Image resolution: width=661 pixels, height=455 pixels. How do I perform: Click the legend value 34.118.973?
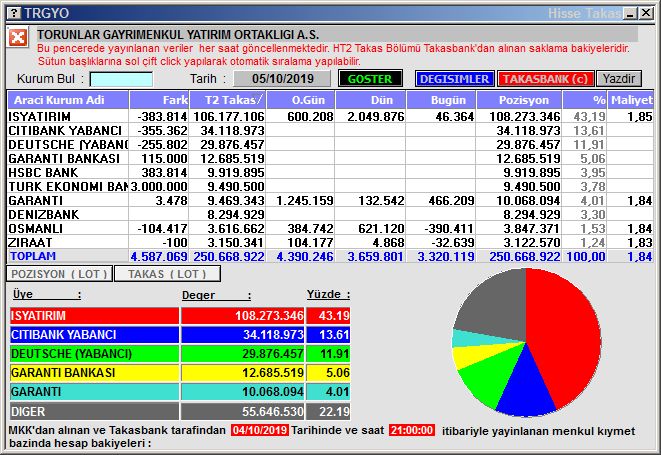point(273,335)
